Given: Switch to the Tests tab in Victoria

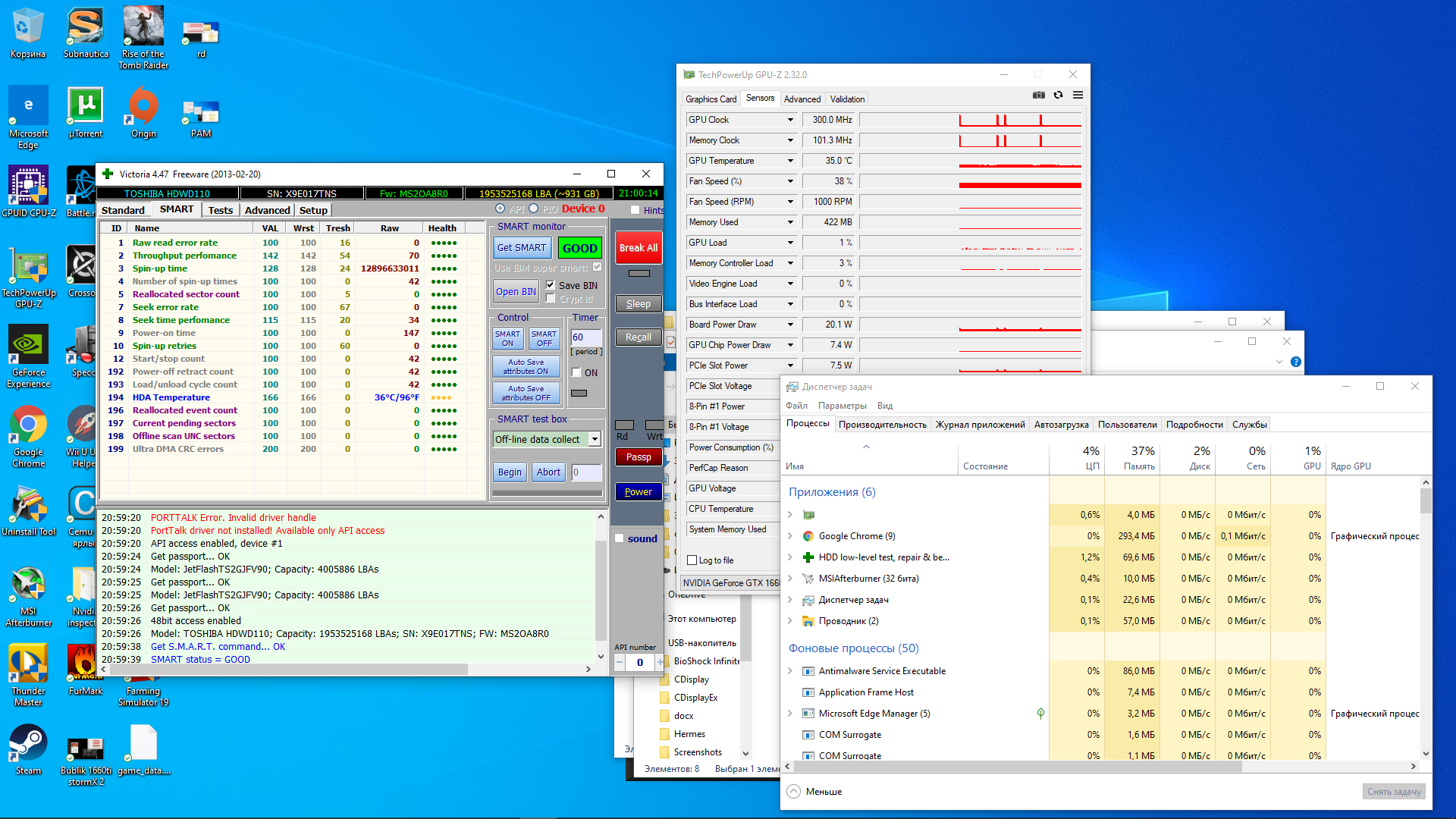Looking at the screenshot, I should (220, 210).
